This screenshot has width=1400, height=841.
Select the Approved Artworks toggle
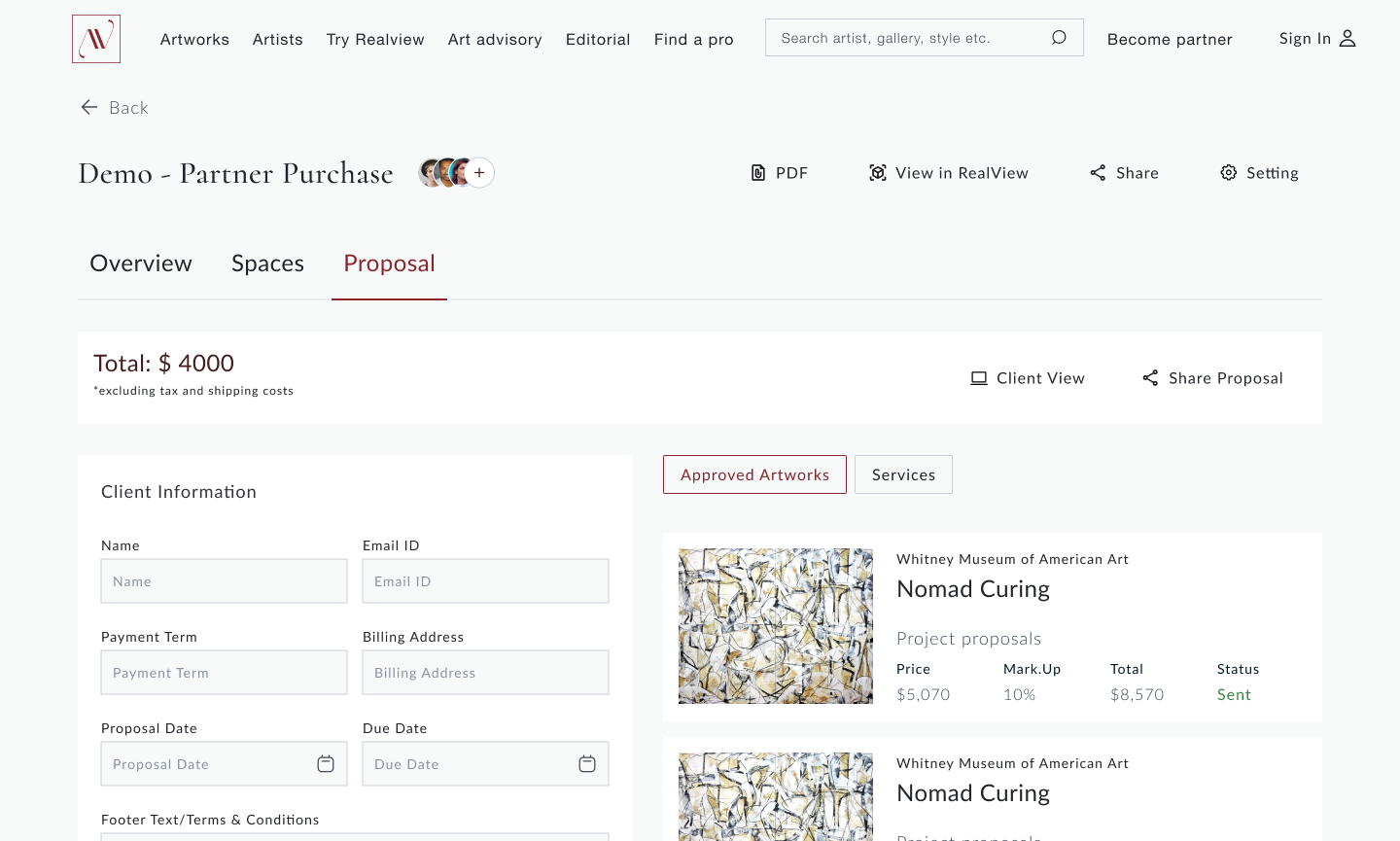point(754,474)
